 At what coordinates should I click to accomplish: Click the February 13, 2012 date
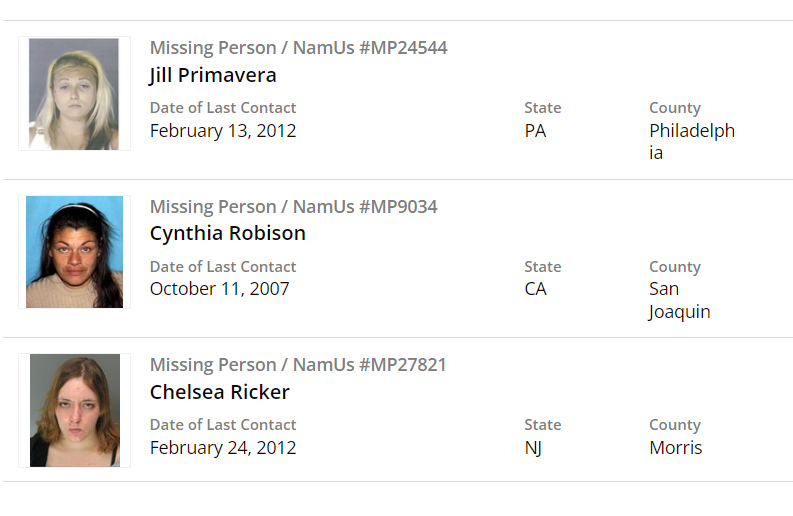coord(223,130)
